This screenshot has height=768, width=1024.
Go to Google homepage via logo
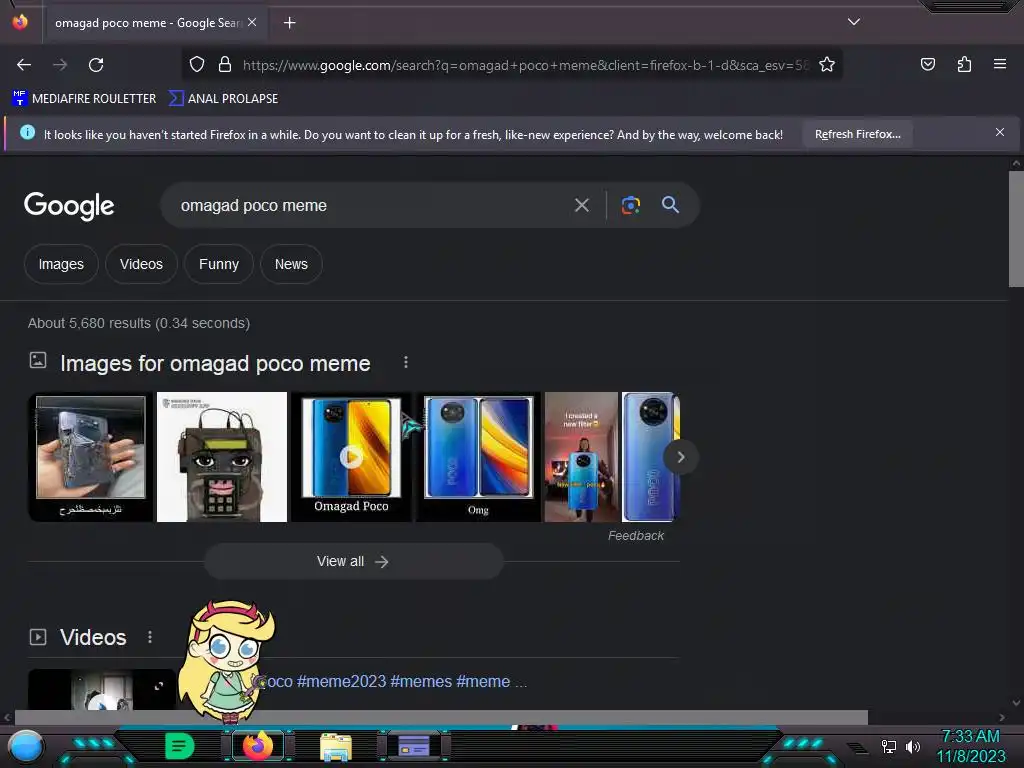pos(69,206)
